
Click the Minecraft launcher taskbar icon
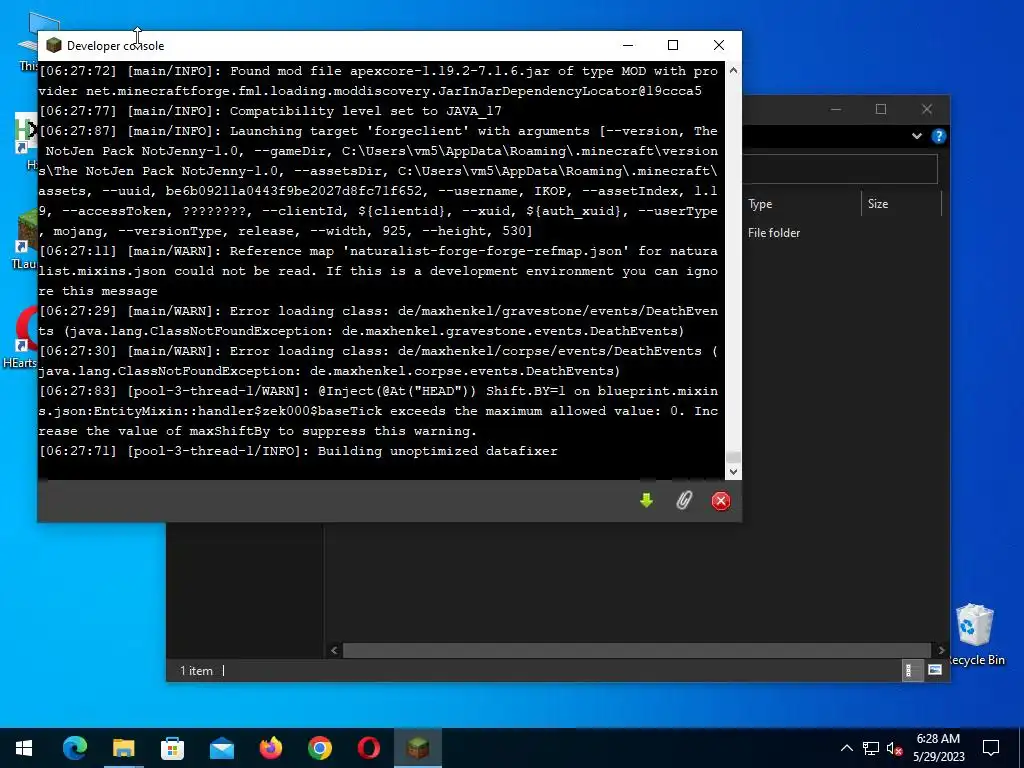(x=418, y=748)
